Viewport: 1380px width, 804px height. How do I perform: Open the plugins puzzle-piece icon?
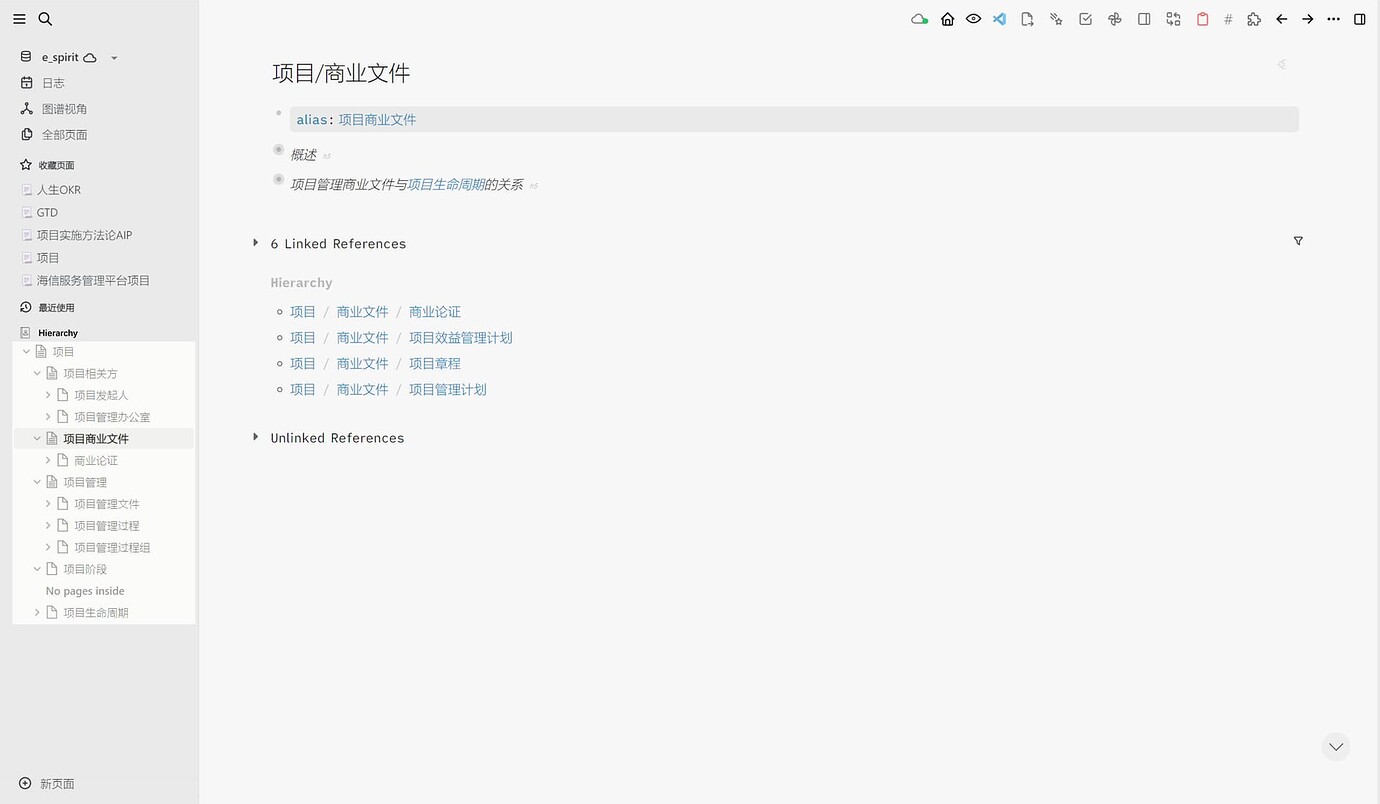coord(1254,18)
